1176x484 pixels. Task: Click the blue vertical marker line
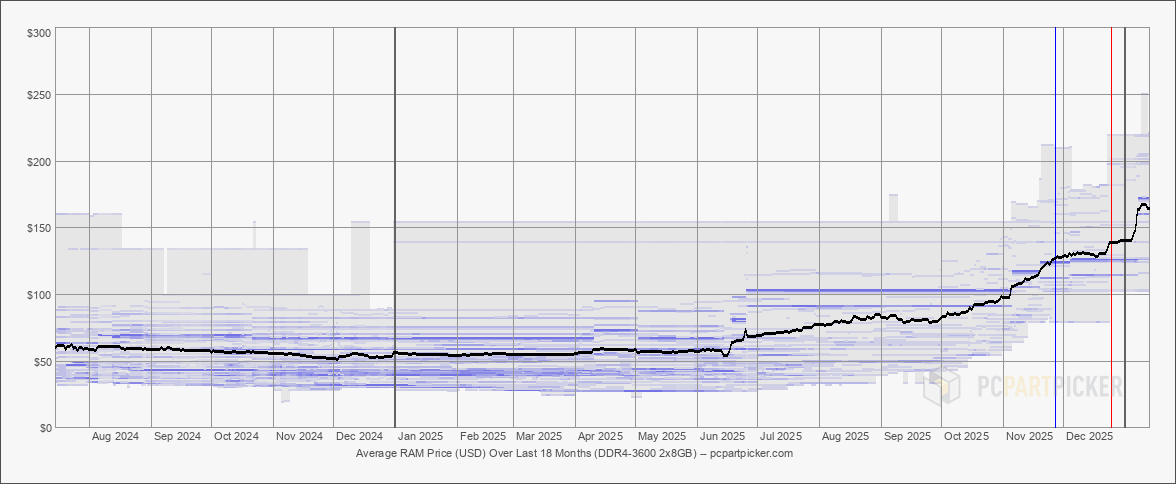(1055, 227)
